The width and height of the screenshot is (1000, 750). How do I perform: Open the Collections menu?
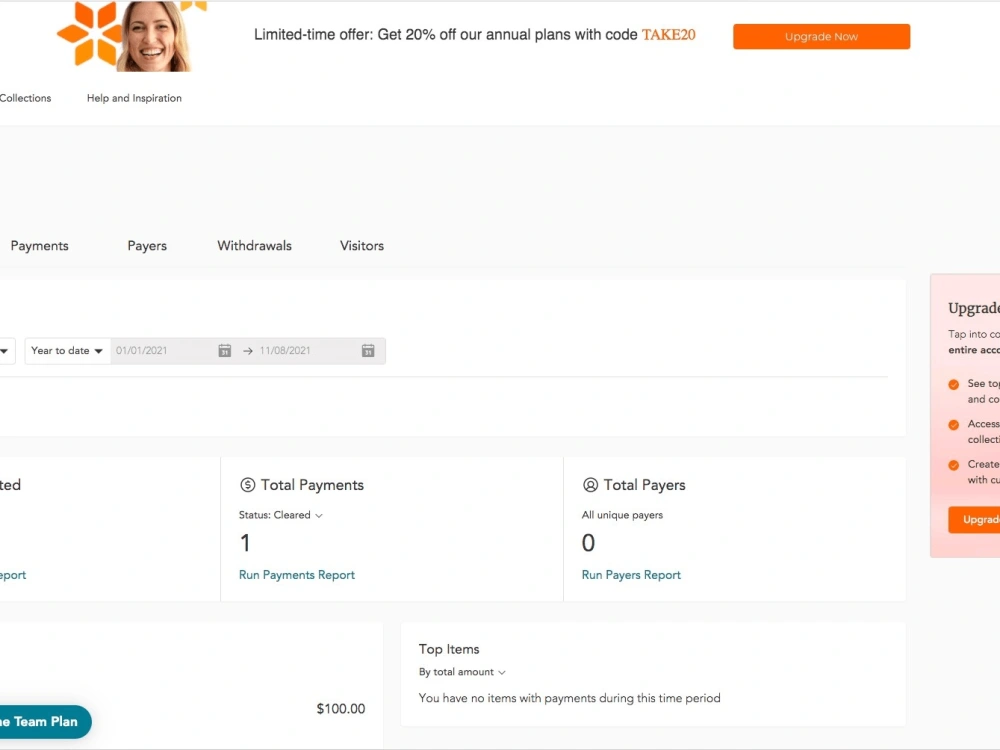click(x=26, y=98)
